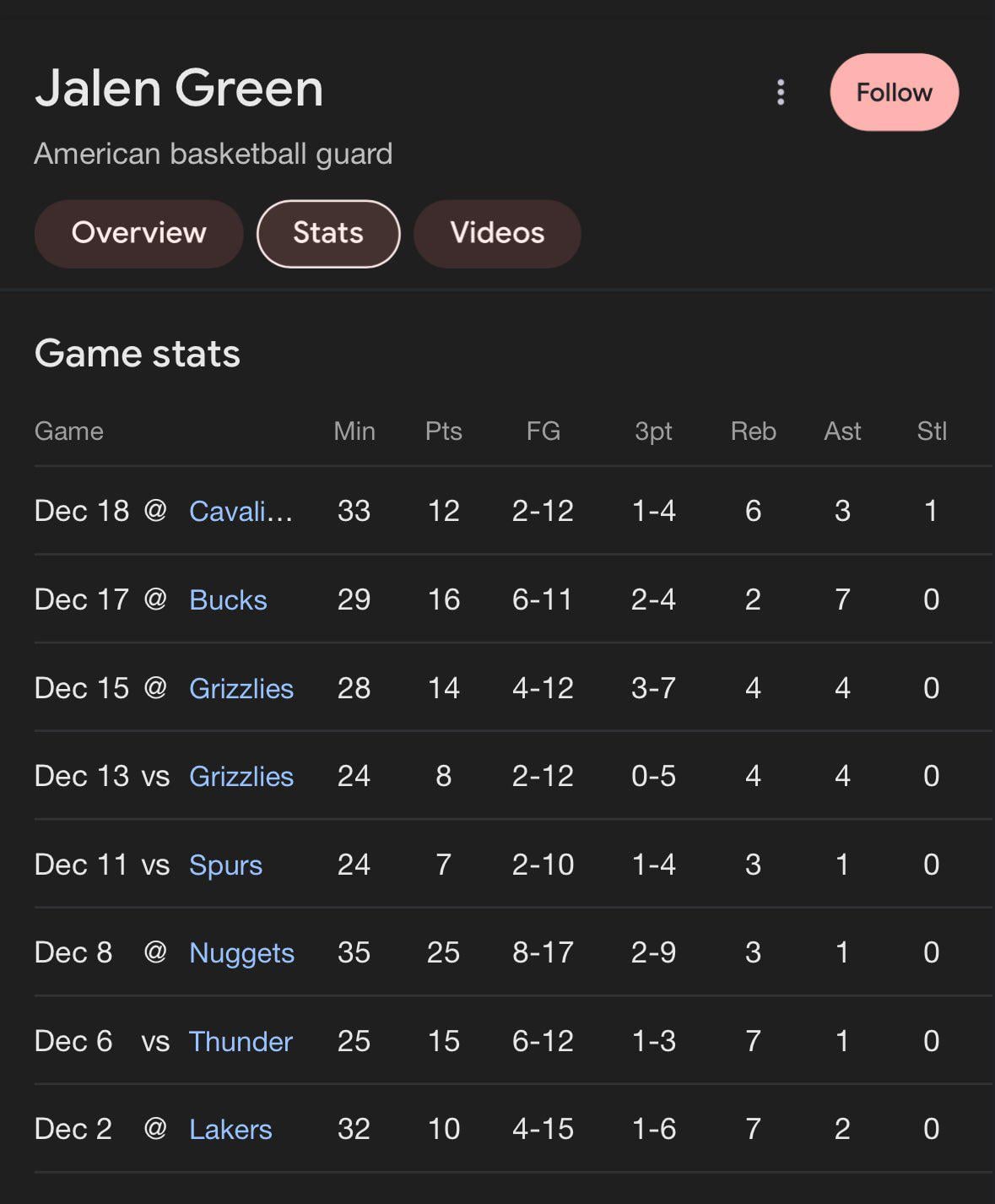Go to the Thunder team link
Image resolution: width=995 pixels, height=1204 pixels.
[x=241, y=1041]
